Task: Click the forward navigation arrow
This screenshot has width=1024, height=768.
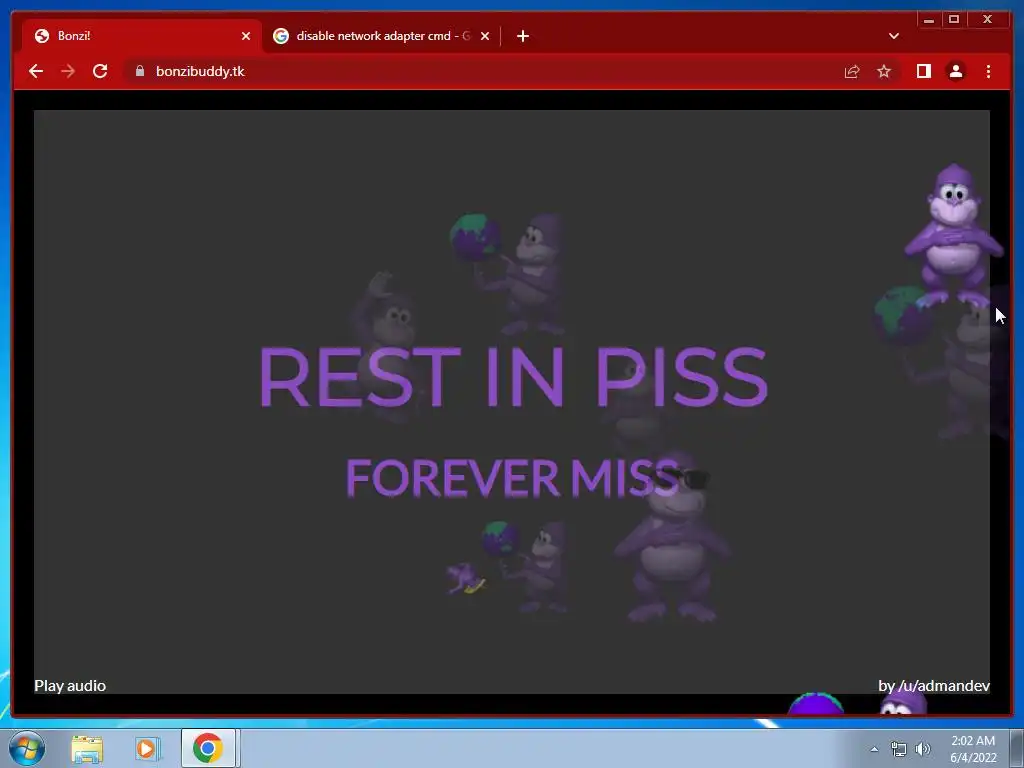Action: pos(68,71)
